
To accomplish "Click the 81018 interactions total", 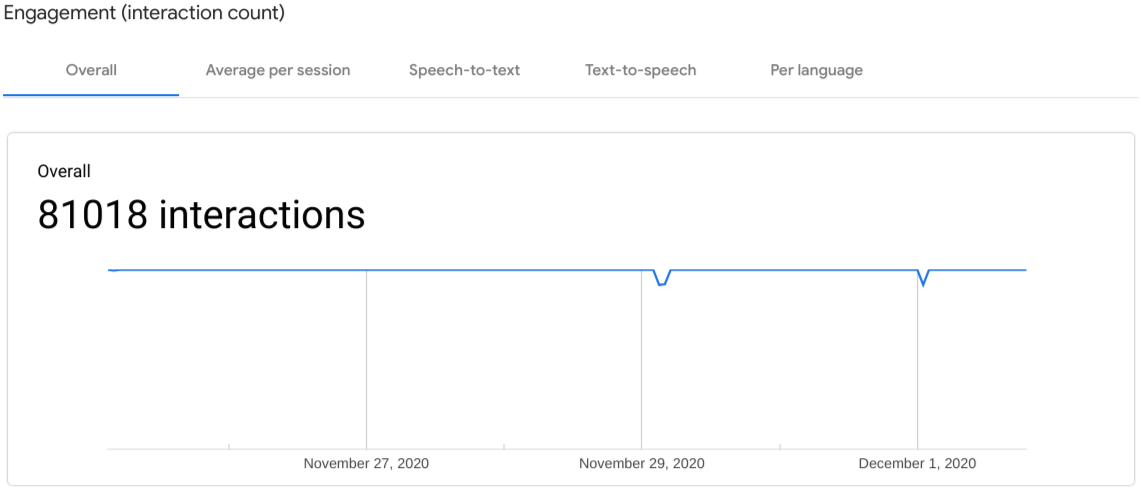I will 201,215.
